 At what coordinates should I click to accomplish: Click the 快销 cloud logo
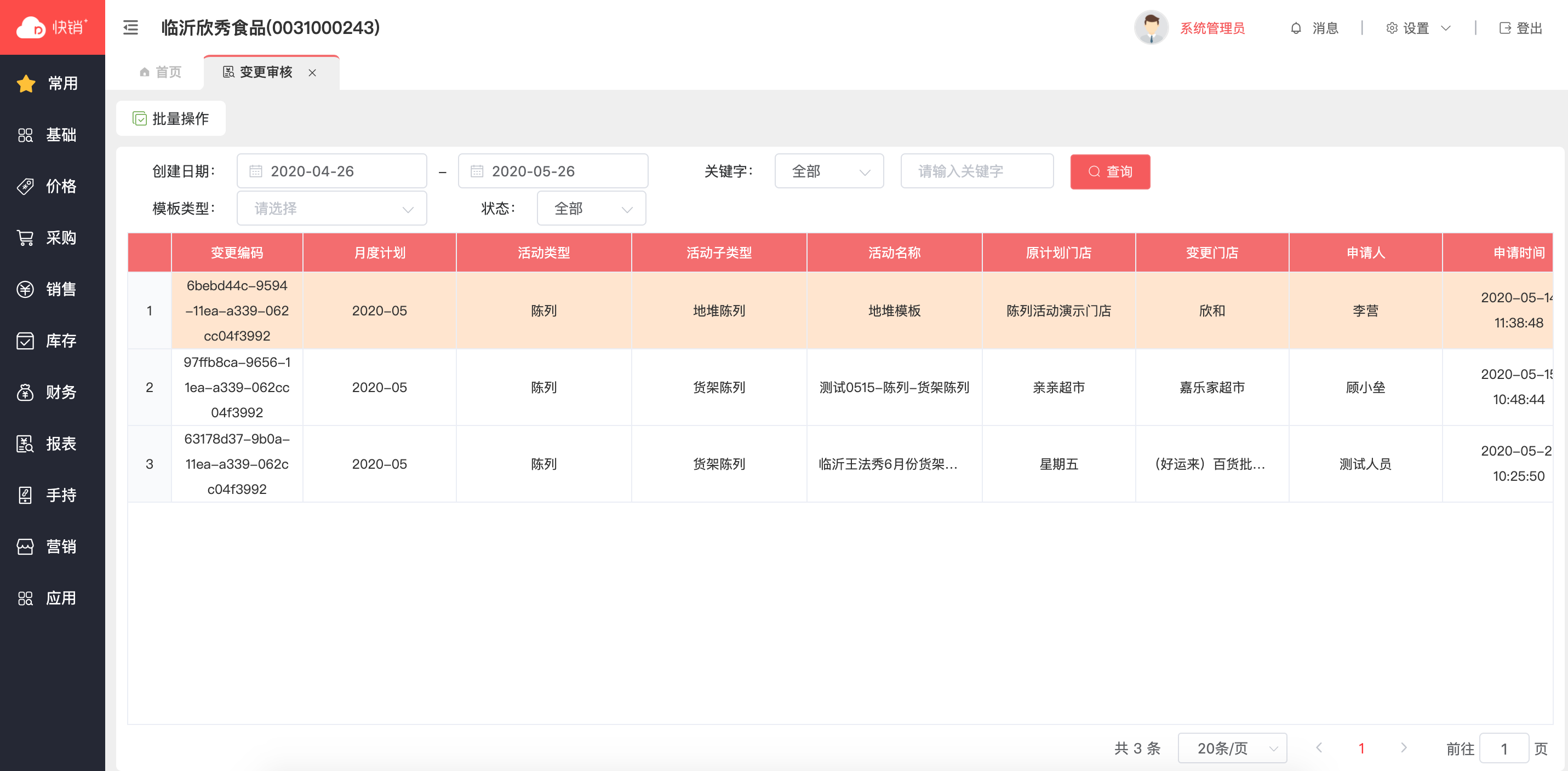pyautogui.click(x=51, y=27)
